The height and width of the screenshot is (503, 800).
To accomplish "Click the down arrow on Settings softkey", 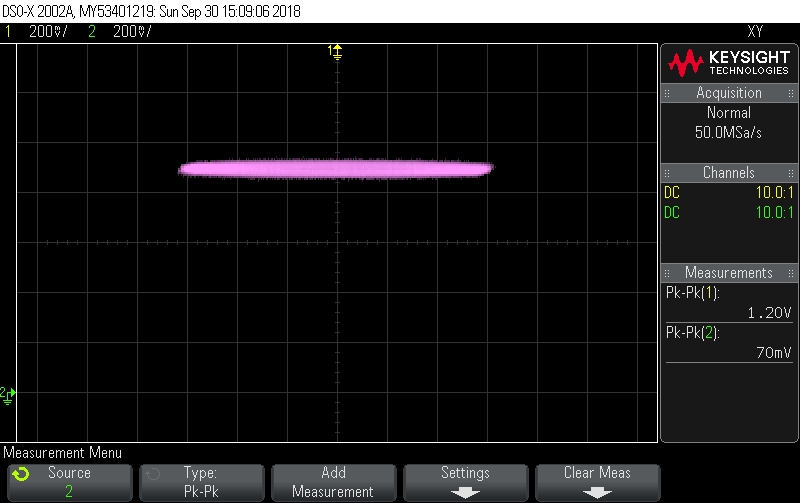I will (465, 493).
